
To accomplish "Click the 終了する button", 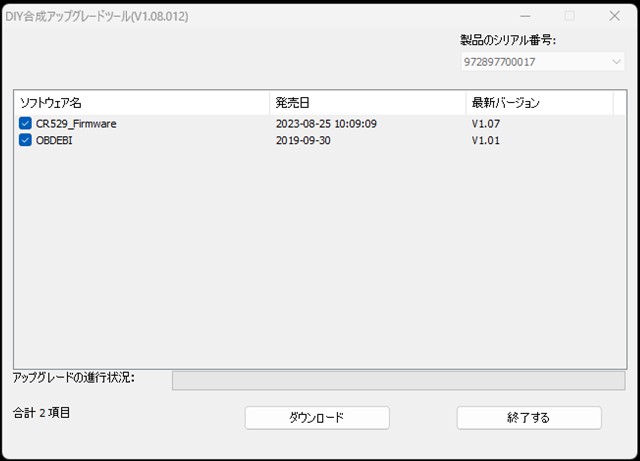I will tap(529, 418).
